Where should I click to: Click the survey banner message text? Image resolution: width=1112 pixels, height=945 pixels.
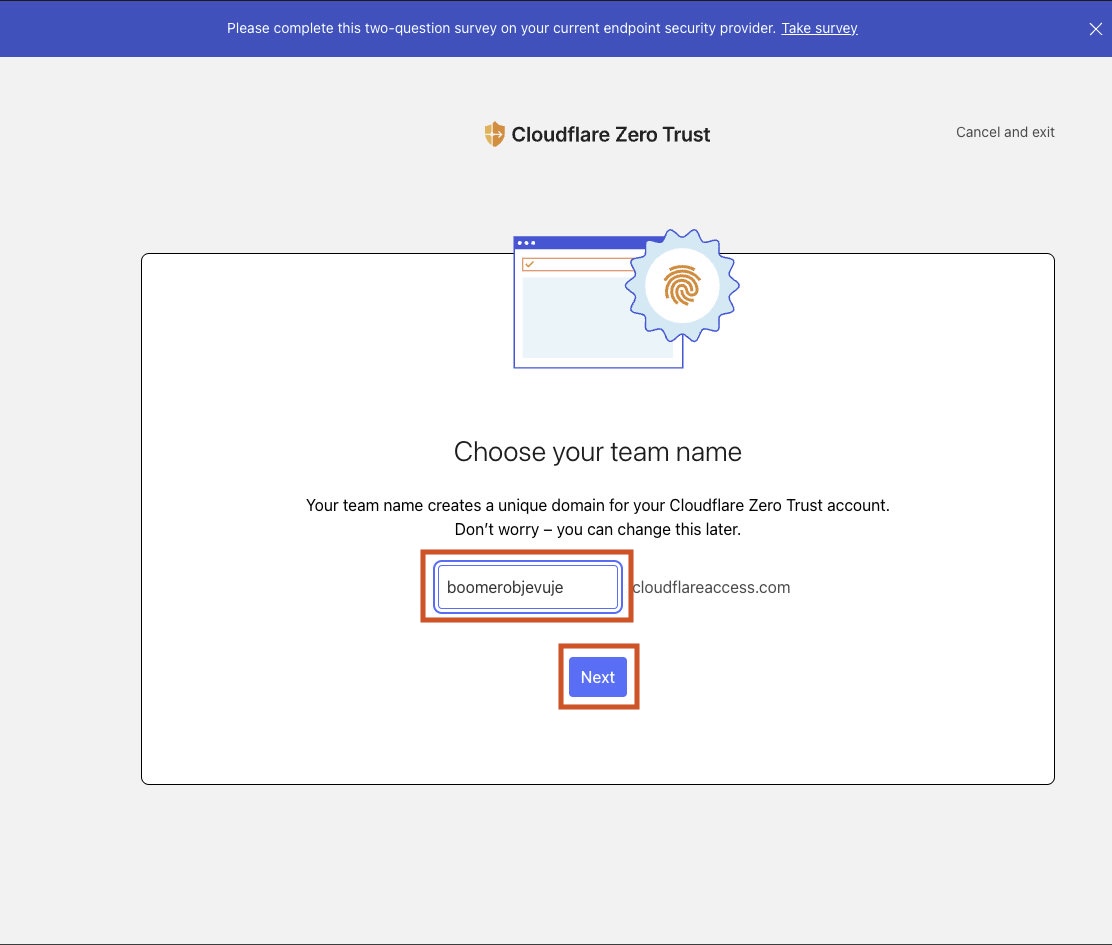coord(501,28)
